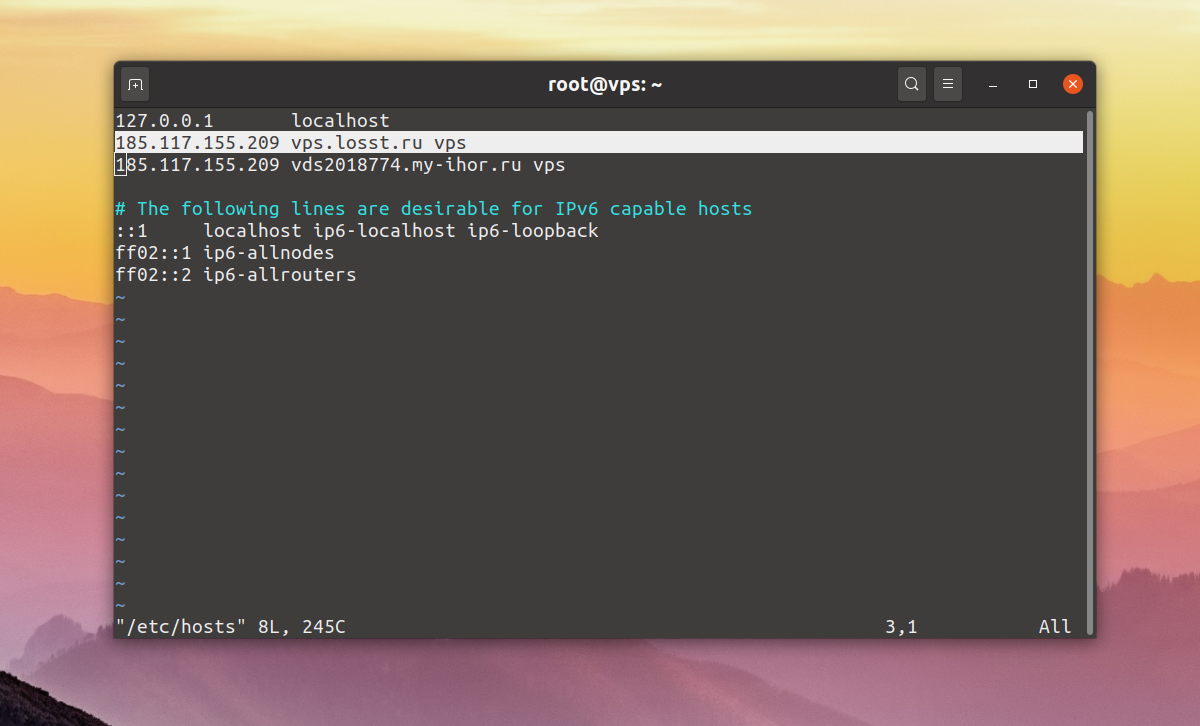Maximize the terminal window
Image resolution: width=1200 pixels, height=726 pixels.
pos(1033,85)
